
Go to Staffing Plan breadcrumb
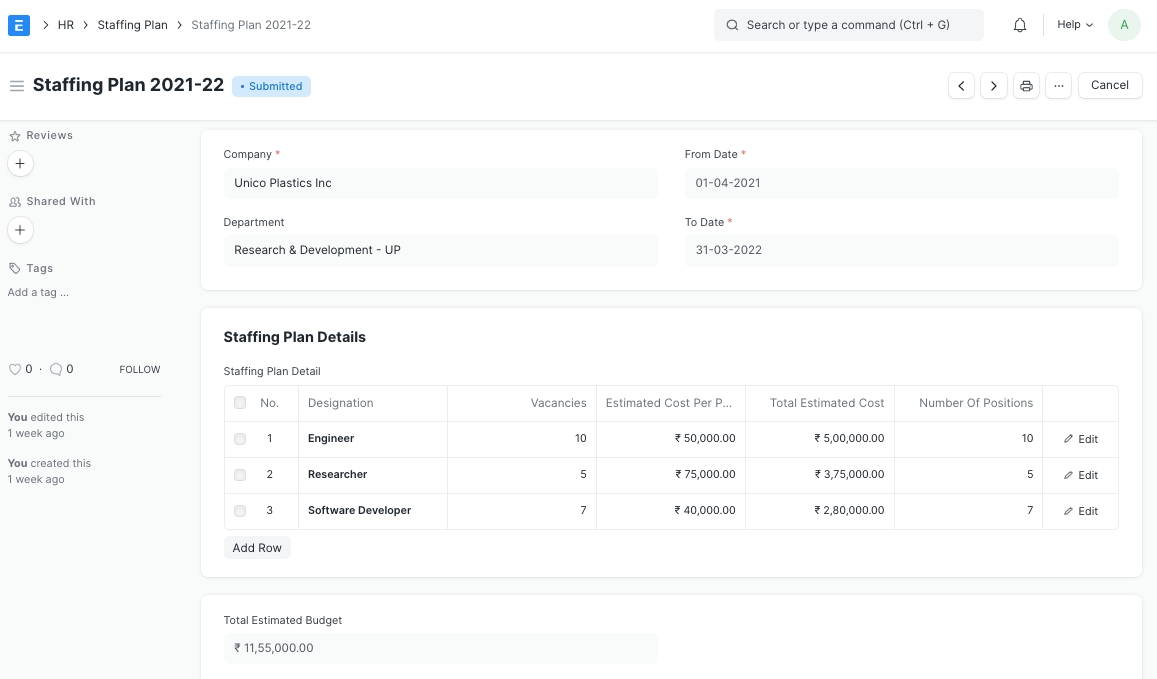(132, 25)
